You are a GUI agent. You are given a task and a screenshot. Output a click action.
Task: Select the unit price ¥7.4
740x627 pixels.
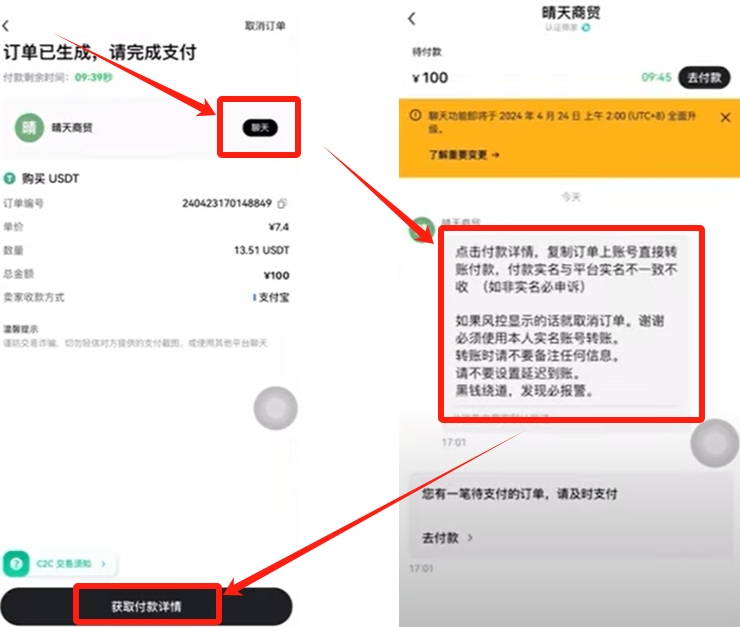[278, 227]
